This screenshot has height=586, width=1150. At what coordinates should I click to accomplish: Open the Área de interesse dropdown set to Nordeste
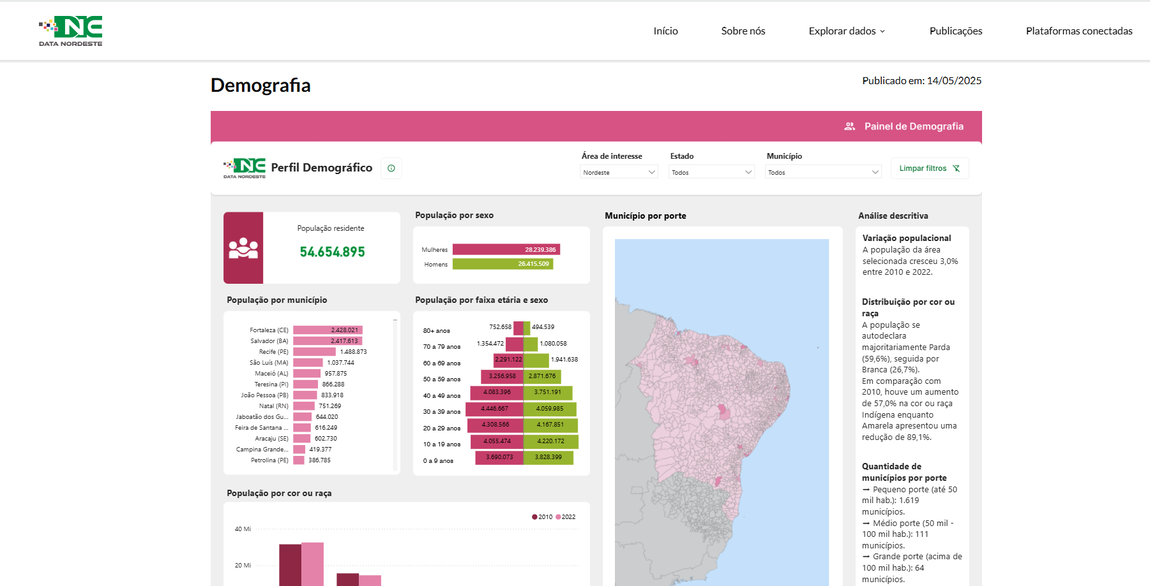(x=618, y=171)
